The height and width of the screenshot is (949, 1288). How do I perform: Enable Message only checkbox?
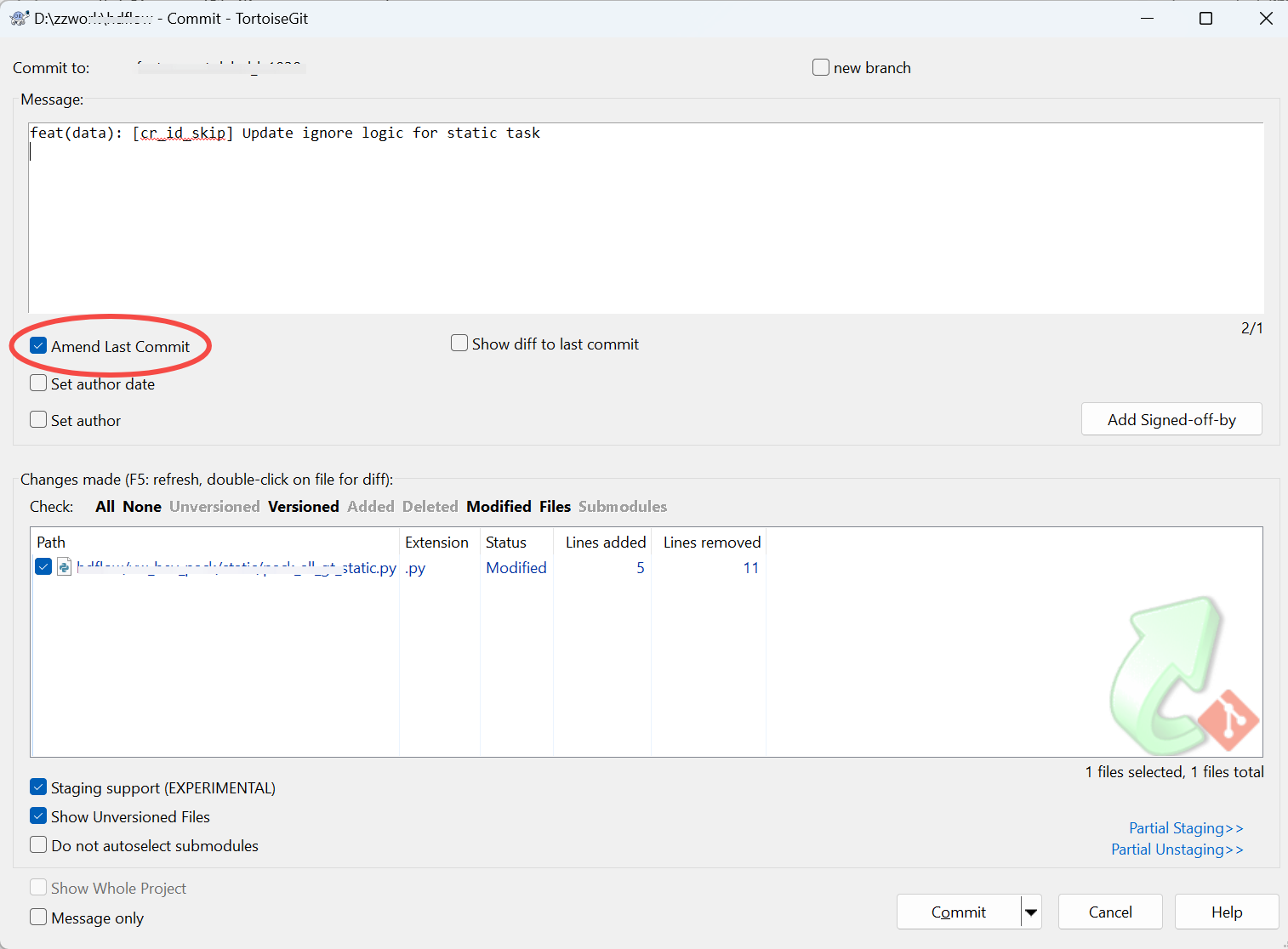pyautogui.click(x=38, y=917)
